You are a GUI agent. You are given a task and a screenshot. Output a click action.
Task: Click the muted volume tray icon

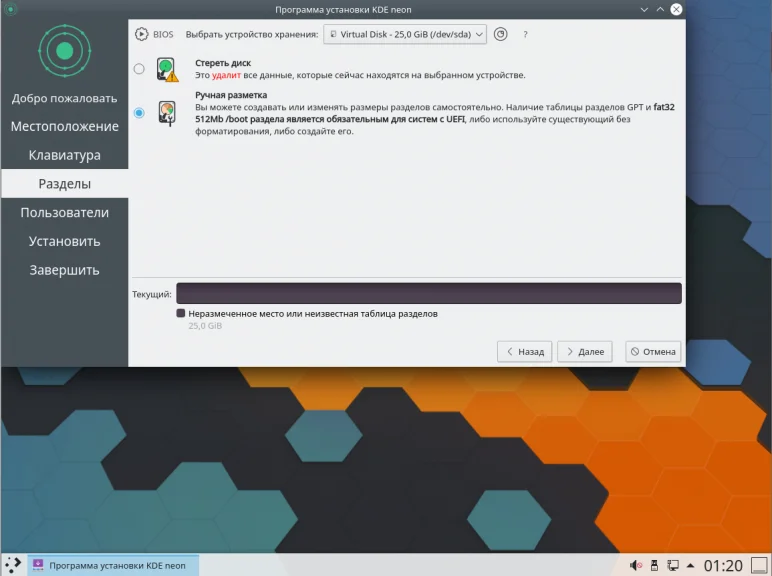click(x=636, y=565)
